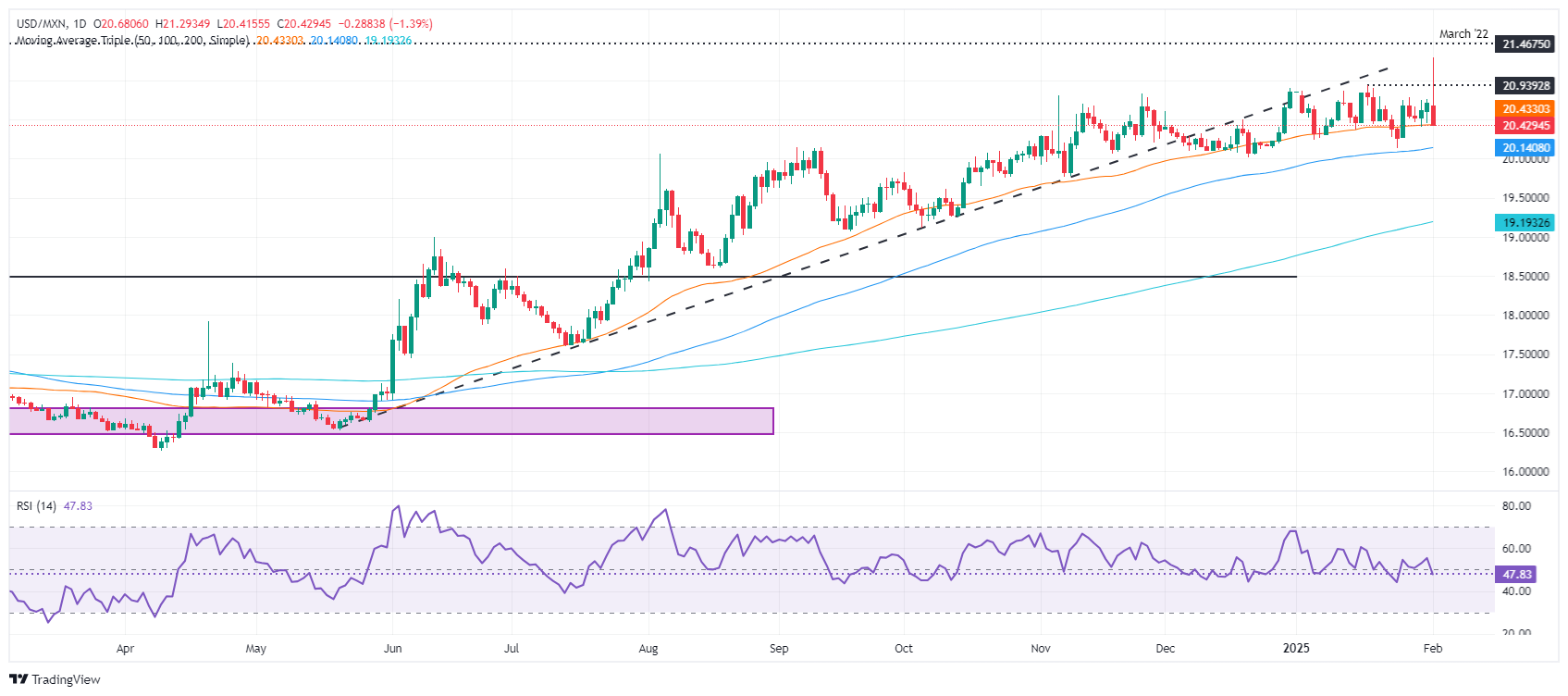Click the 2025 label on time axis
1568x696 pixels.
coord(1296,648)
